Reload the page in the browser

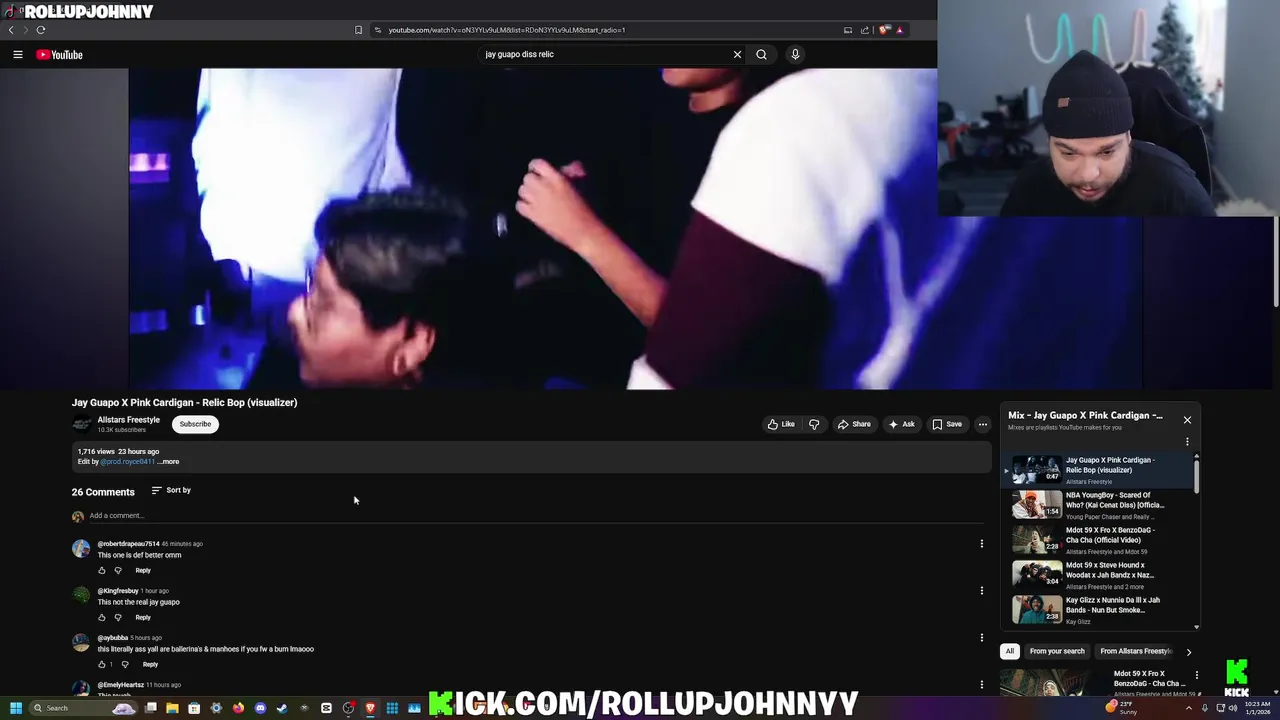pos(41,30)
